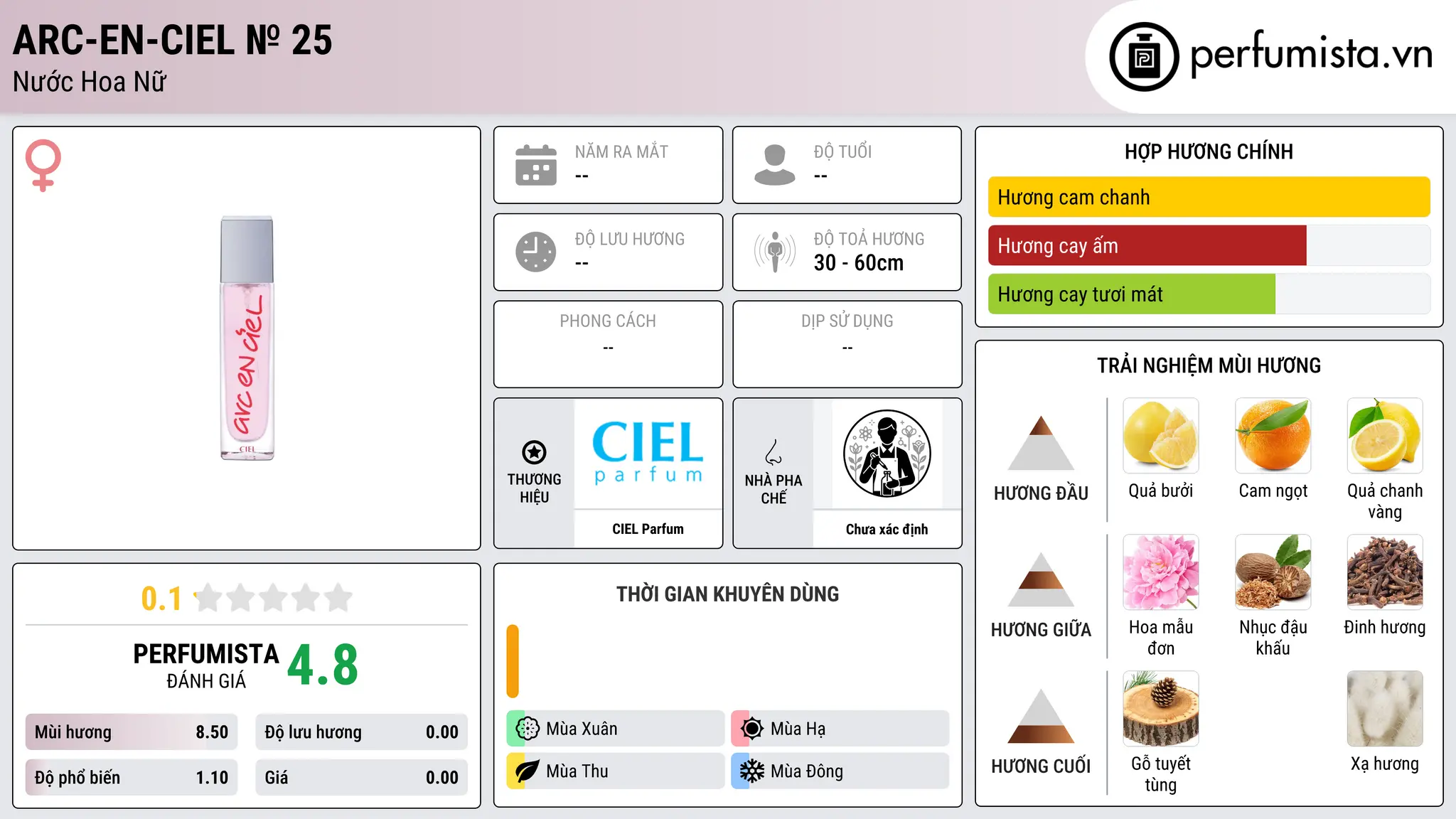Click the Quả bưởi grapefruit image
This screenshot has height=819, width=1456.
click(x=1161, y=436)
